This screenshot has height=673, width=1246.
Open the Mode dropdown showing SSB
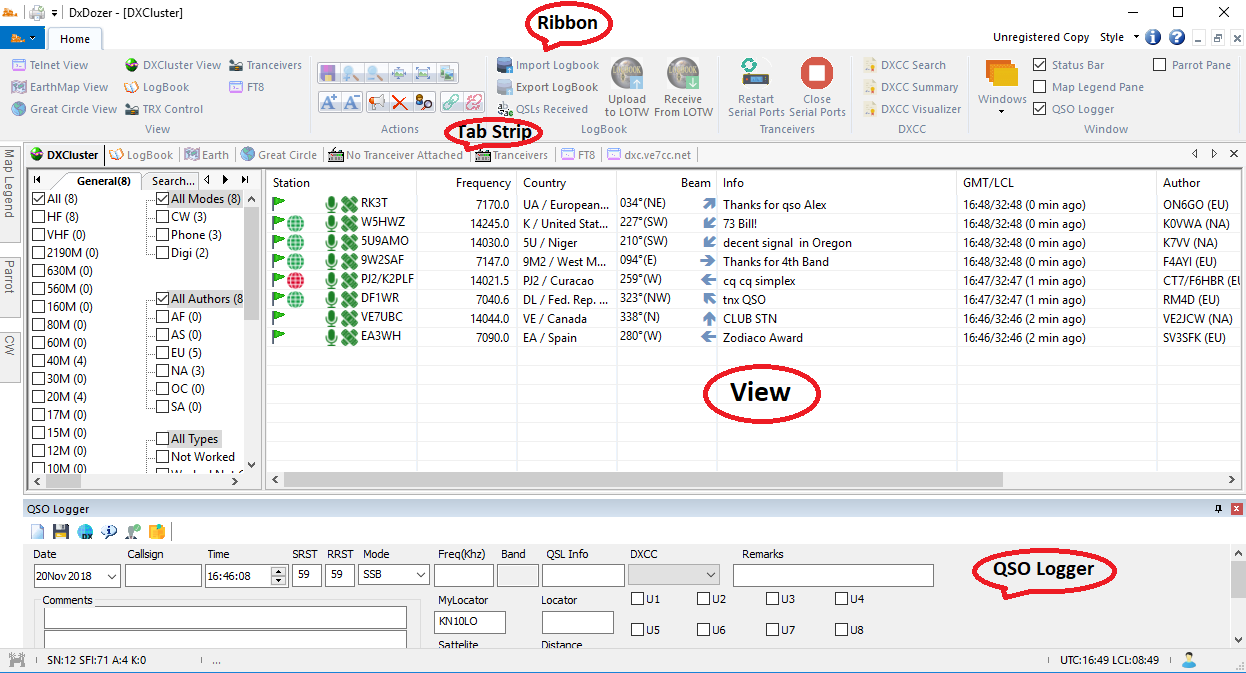coord(420,576)
